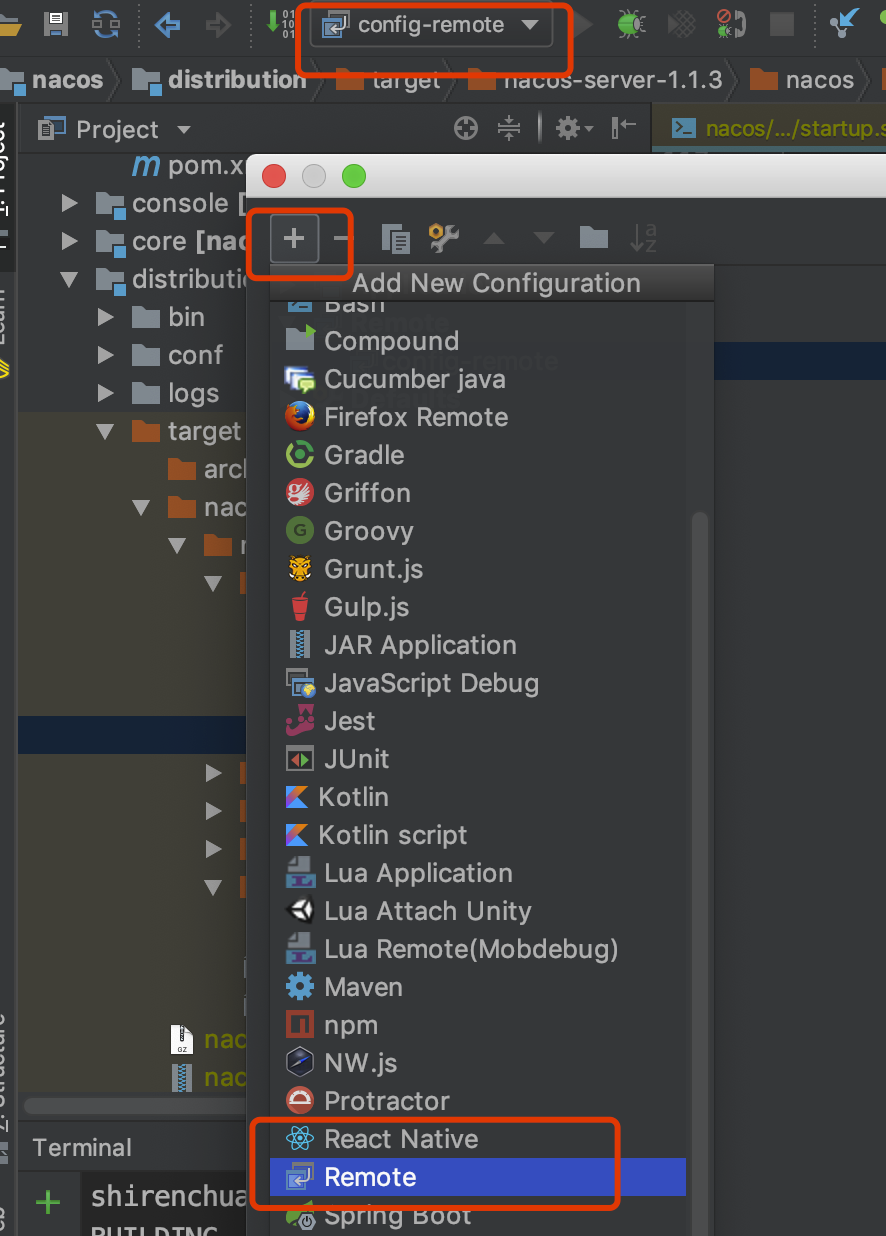Screen dimensions: 886x1236
Task: Choose Firefox Remote configuration type
Action: [x=478, y=417]
